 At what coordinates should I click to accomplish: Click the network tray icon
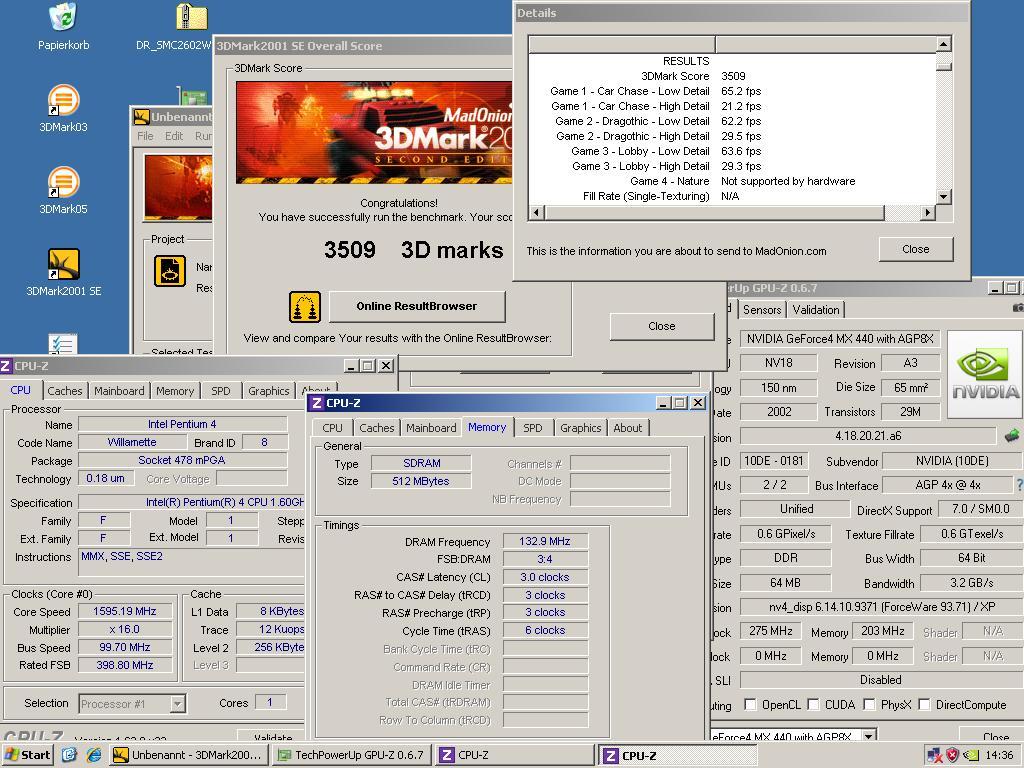point(935,755)
